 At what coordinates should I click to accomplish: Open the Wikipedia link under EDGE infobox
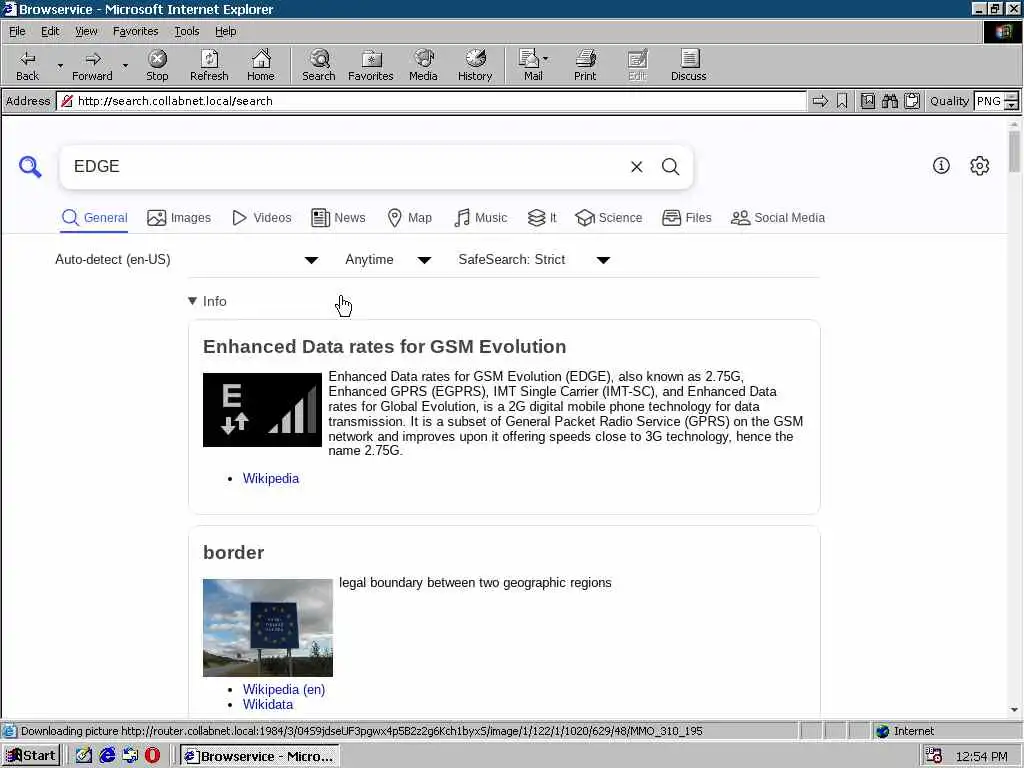[x=270, y=478]
